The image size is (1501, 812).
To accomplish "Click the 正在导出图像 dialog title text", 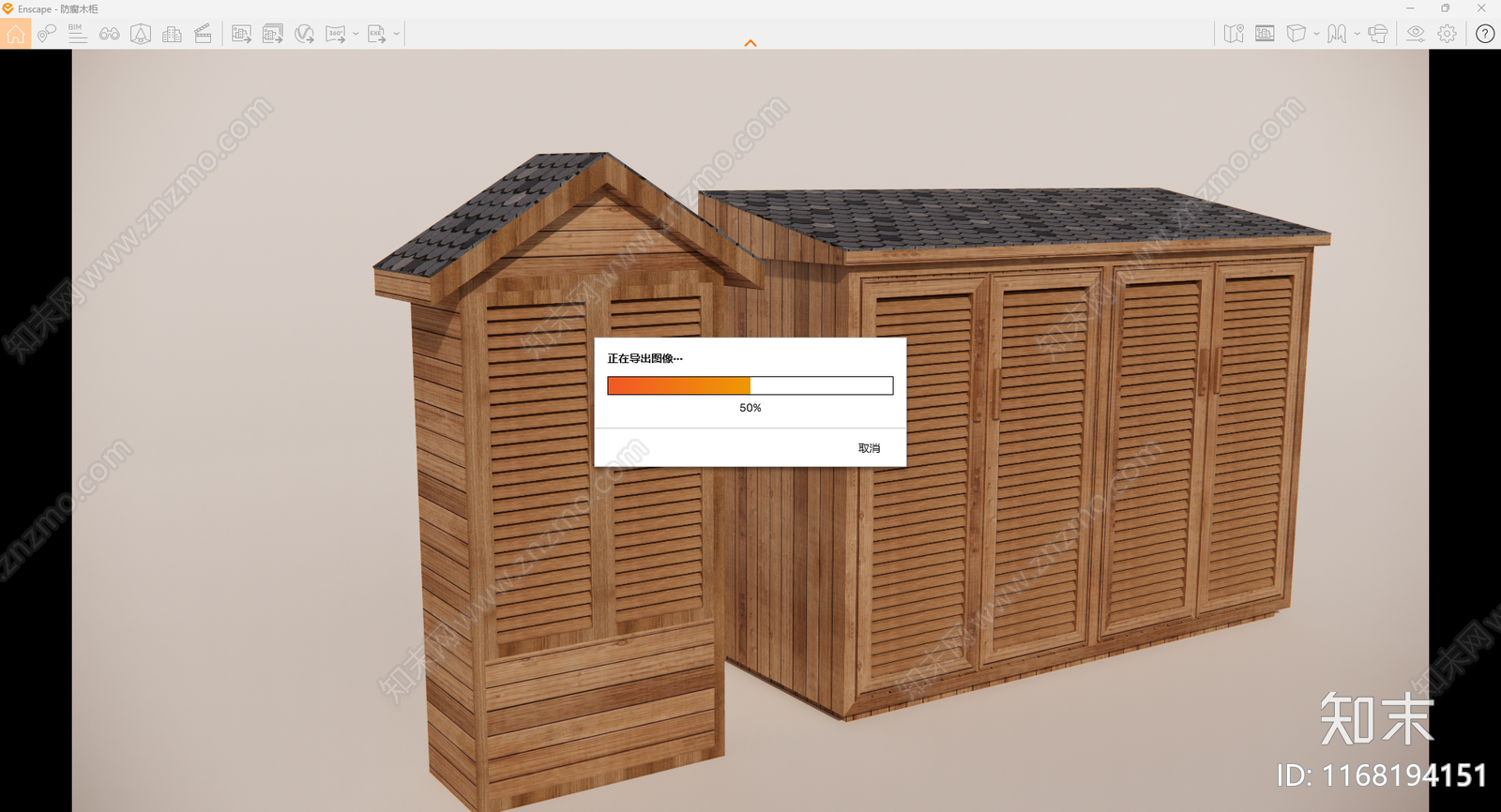I will (644, 358).
